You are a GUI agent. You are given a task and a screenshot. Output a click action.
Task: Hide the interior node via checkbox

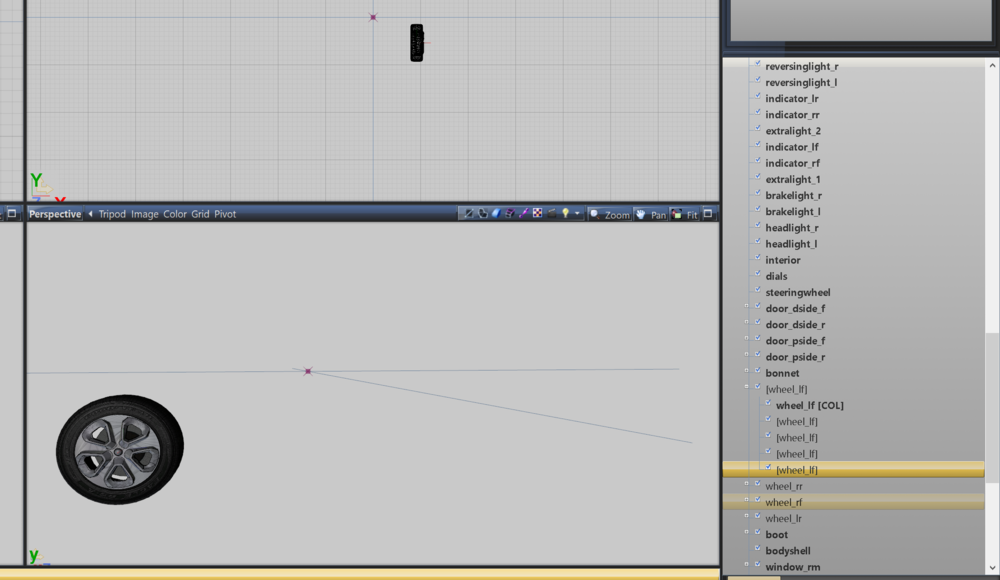point(758,257)
